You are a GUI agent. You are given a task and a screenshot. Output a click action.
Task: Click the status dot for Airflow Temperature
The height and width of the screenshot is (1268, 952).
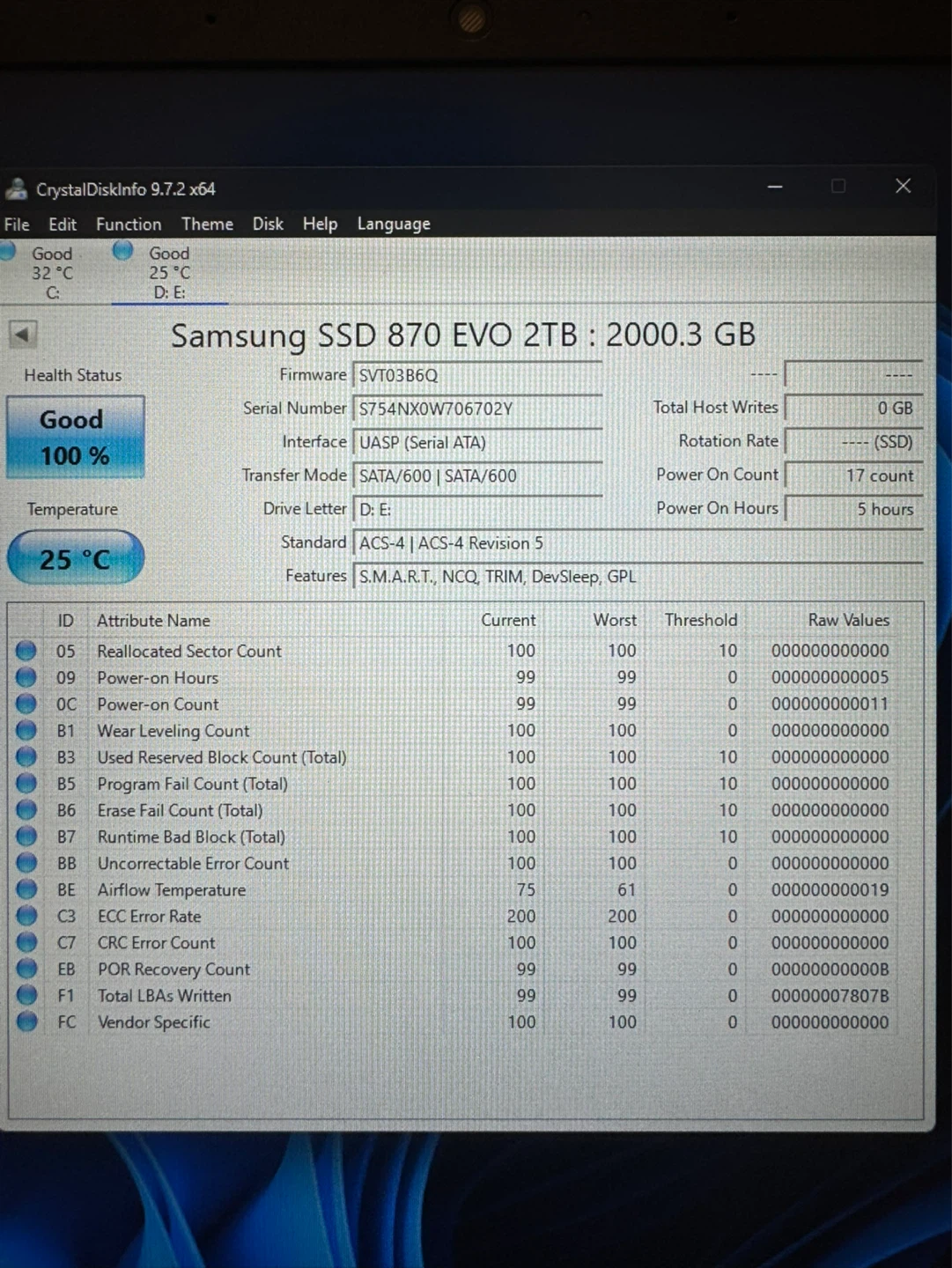coord(26,888)
